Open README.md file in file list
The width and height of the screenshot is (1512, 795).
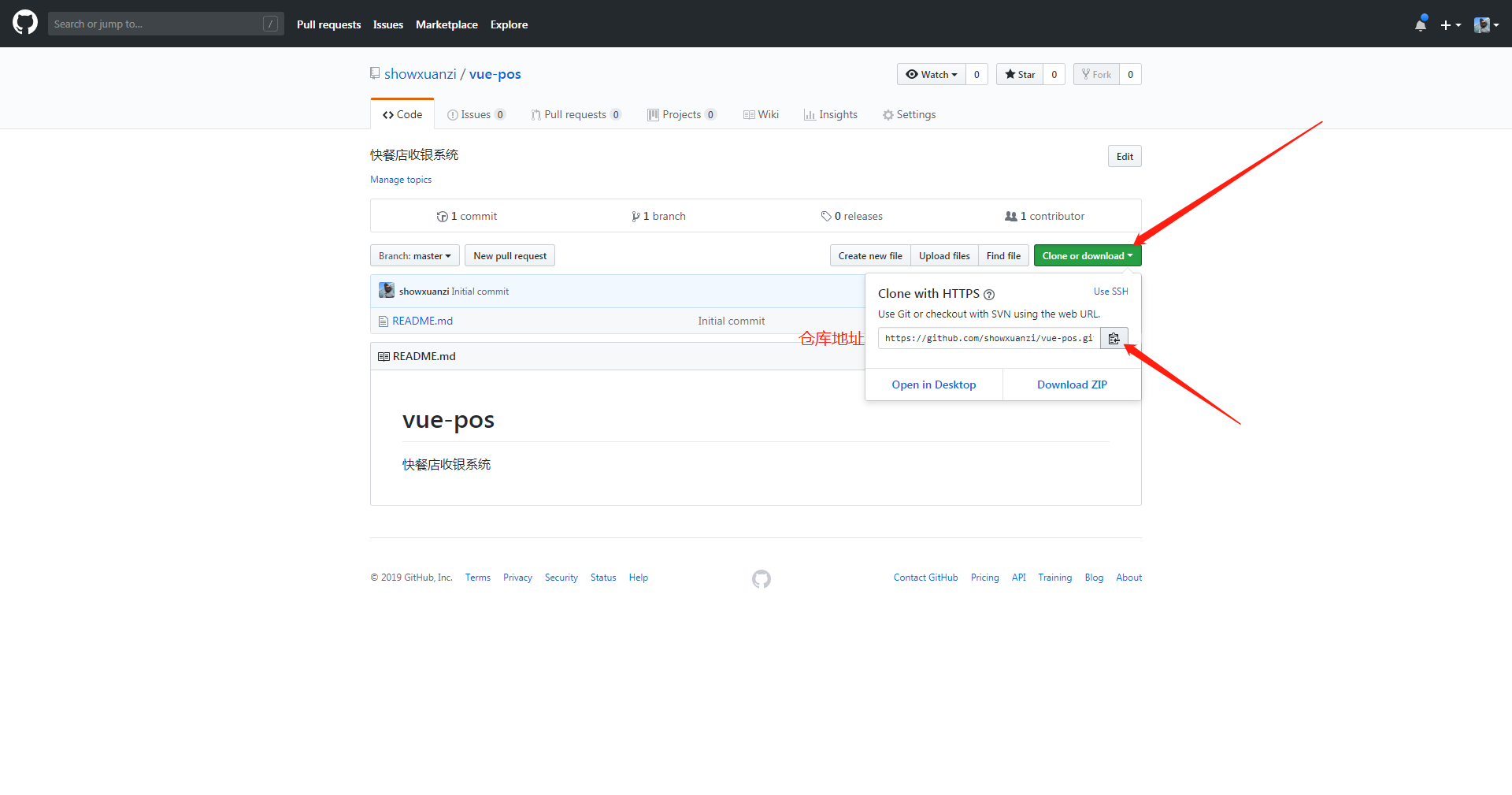pos(422,321)
